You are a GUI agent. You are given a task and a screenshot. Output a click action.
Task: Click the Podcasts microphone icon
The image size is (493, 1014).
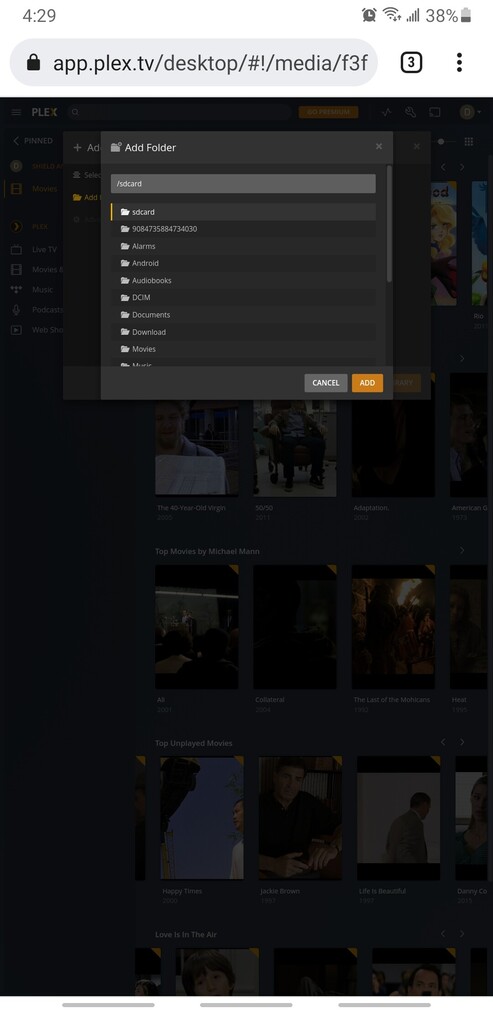(17, 310)
